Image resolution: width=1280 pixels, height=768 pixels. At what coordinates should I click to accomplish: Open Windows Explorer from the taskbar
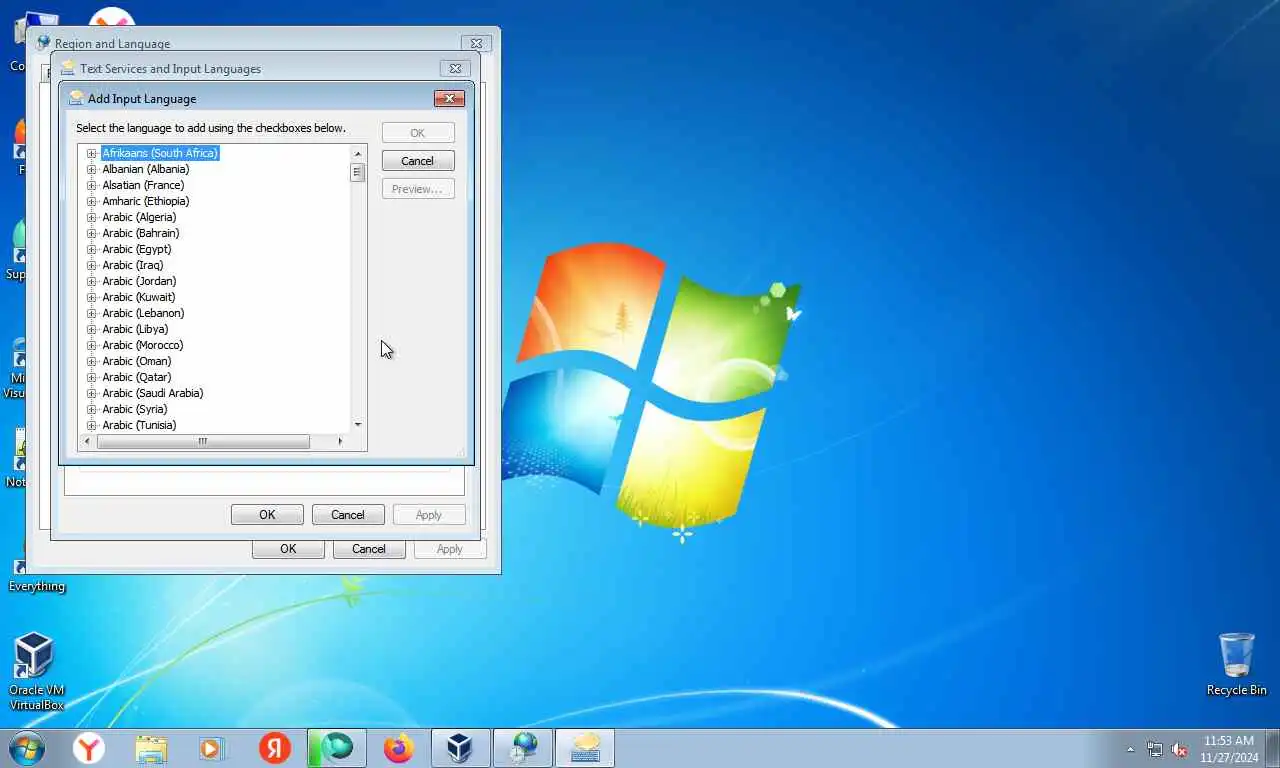151,747
